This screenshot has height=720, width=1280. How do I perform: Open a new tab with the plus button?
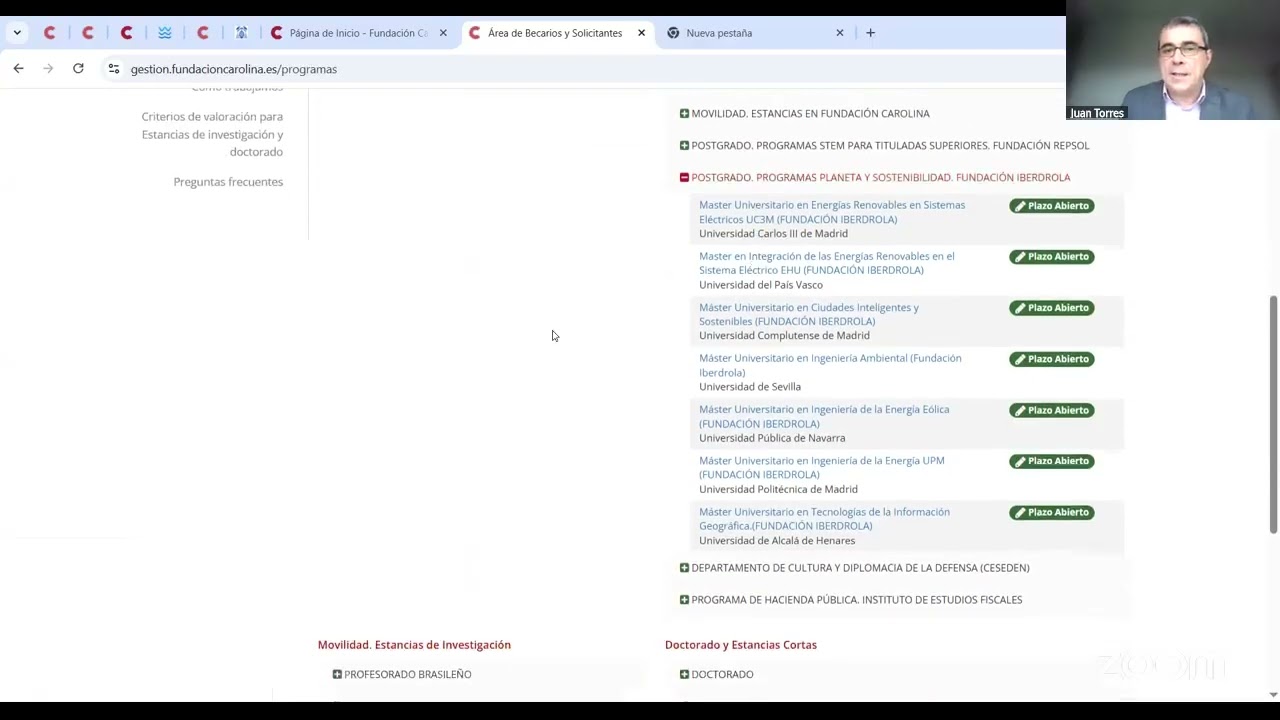click(870, 33)
